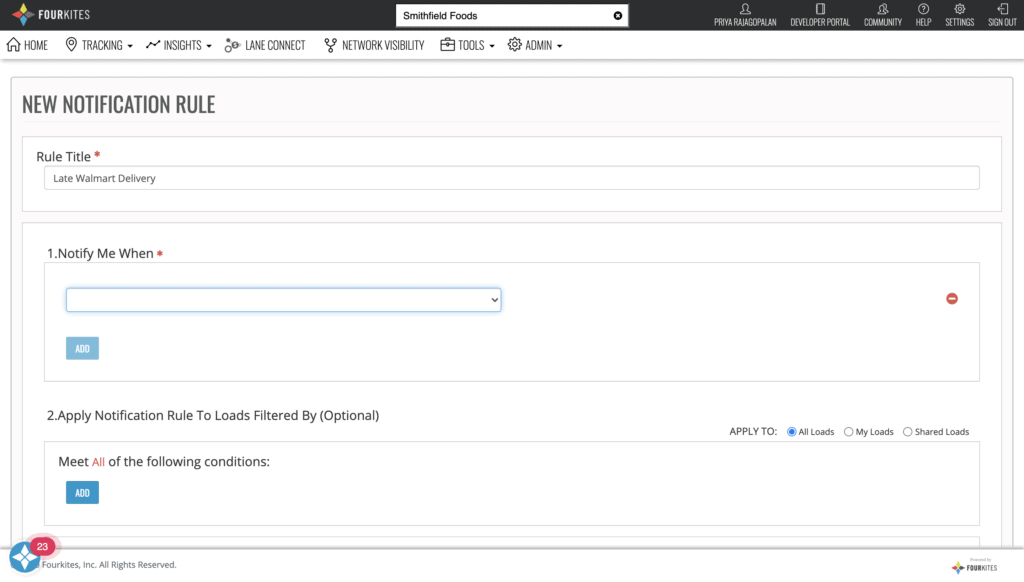1024x582 pixels.
Task: Expand the Notify Me When dropdown
Action: click(283, 300)
